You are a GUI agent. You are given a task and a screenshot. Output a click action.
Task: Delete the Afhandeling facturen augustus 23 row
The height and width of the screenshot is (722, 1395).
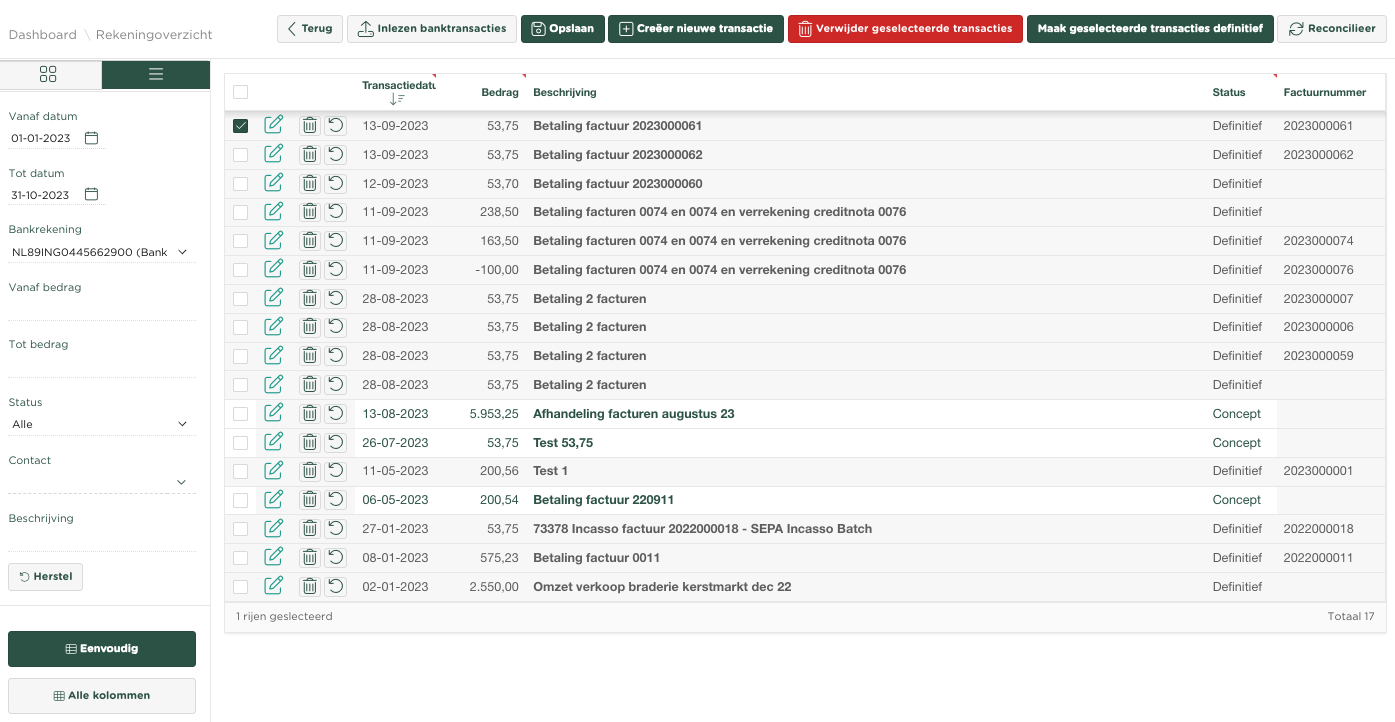pos(310,413)
